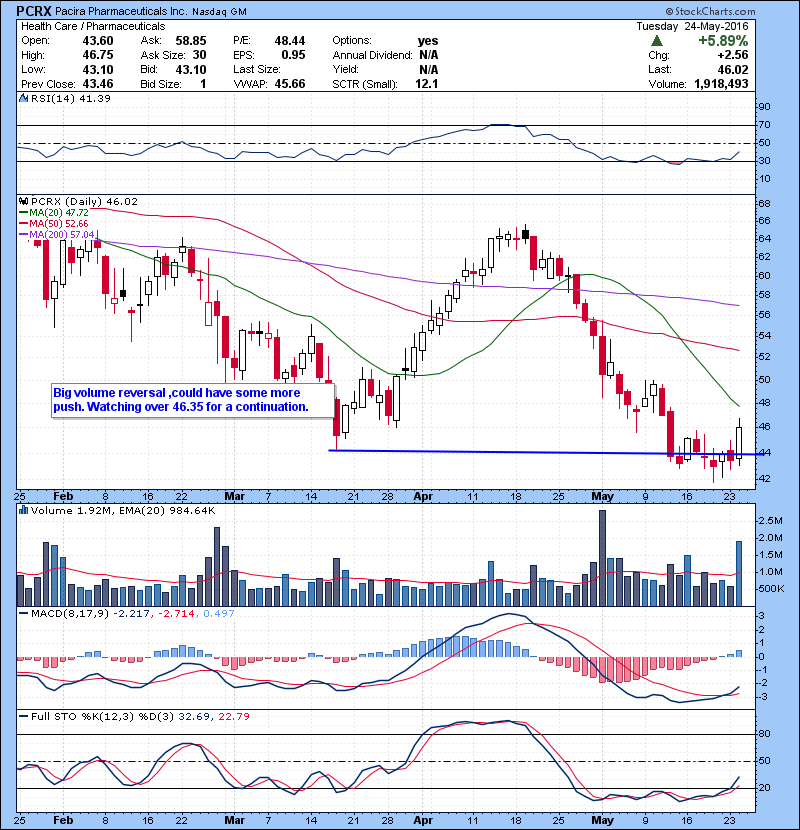
Task: Click the 68 price axis label
Action: coord(764,204)
